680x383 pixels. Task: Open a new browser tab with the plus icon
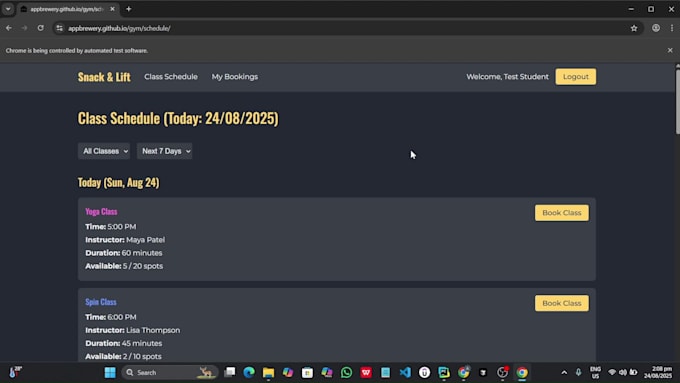(128, 9)
